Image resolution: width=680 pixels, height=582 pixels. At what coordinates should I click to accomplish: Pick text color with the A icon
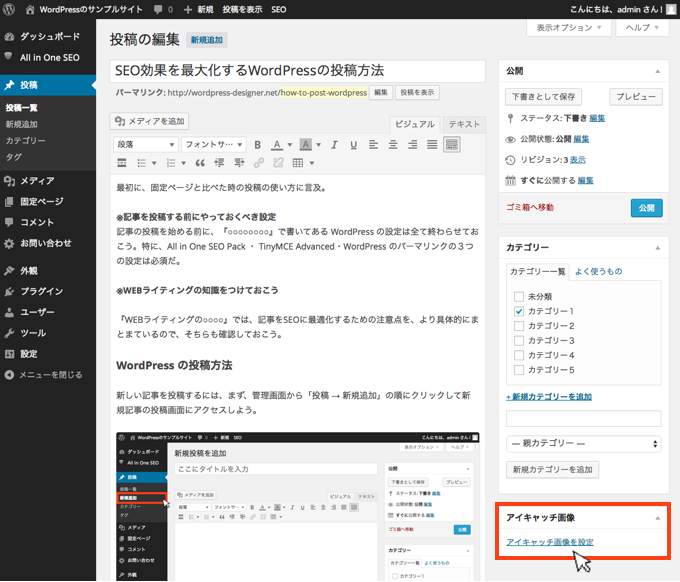277,145
